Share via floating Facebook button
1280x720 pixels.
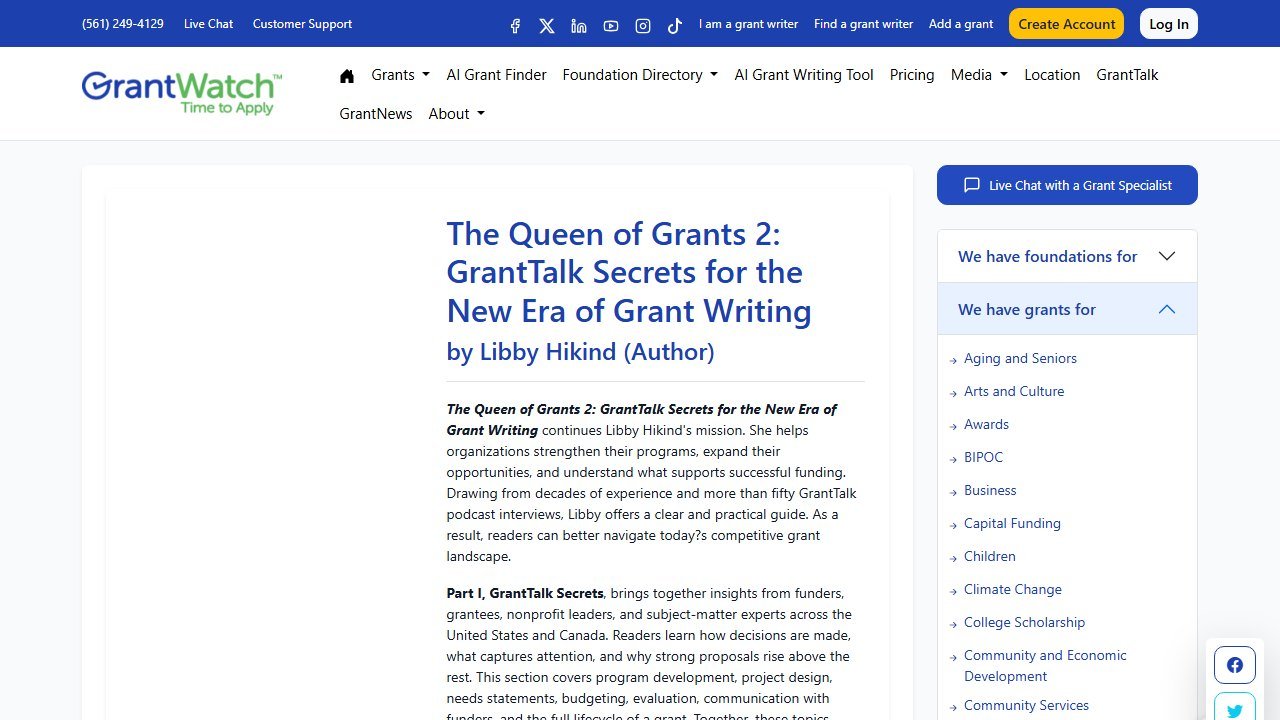tap(1234, 665)
